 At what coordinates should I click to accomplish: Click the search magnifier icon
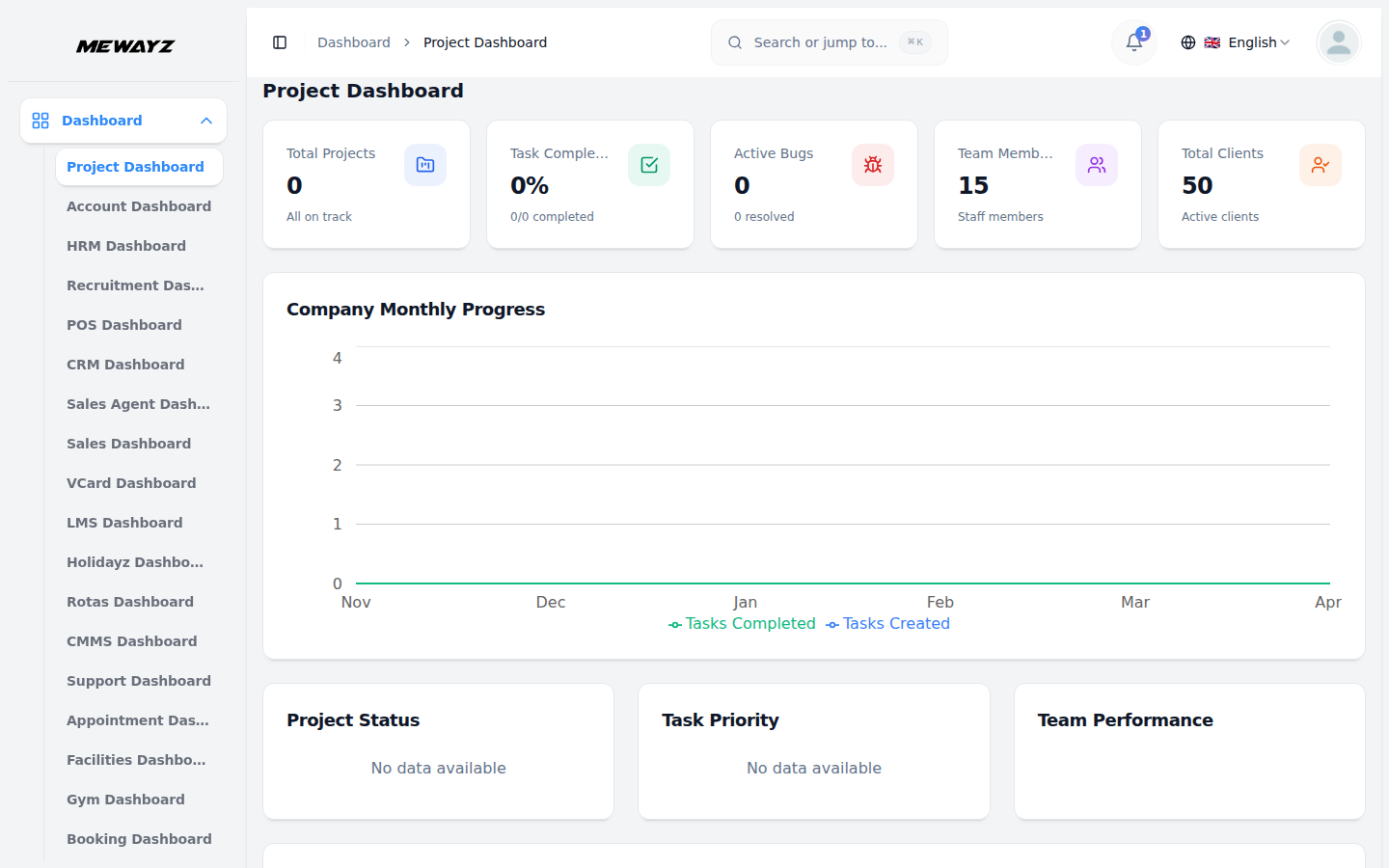coord(734,42)
